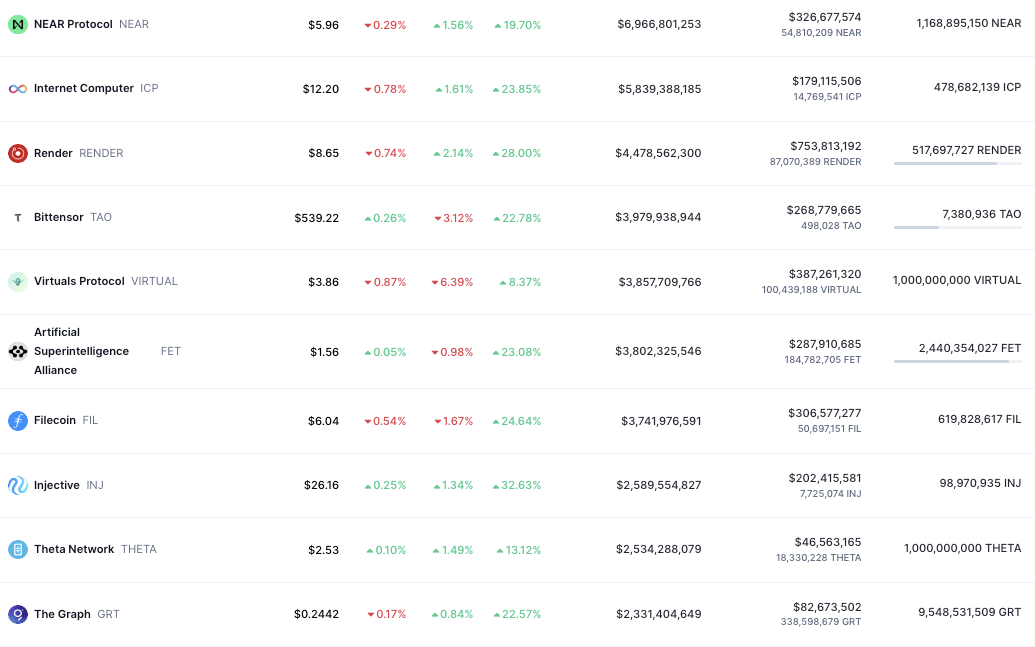Click circulating supply 9,548,531,509 GRT
The image size is (1035, 647).
970,613
